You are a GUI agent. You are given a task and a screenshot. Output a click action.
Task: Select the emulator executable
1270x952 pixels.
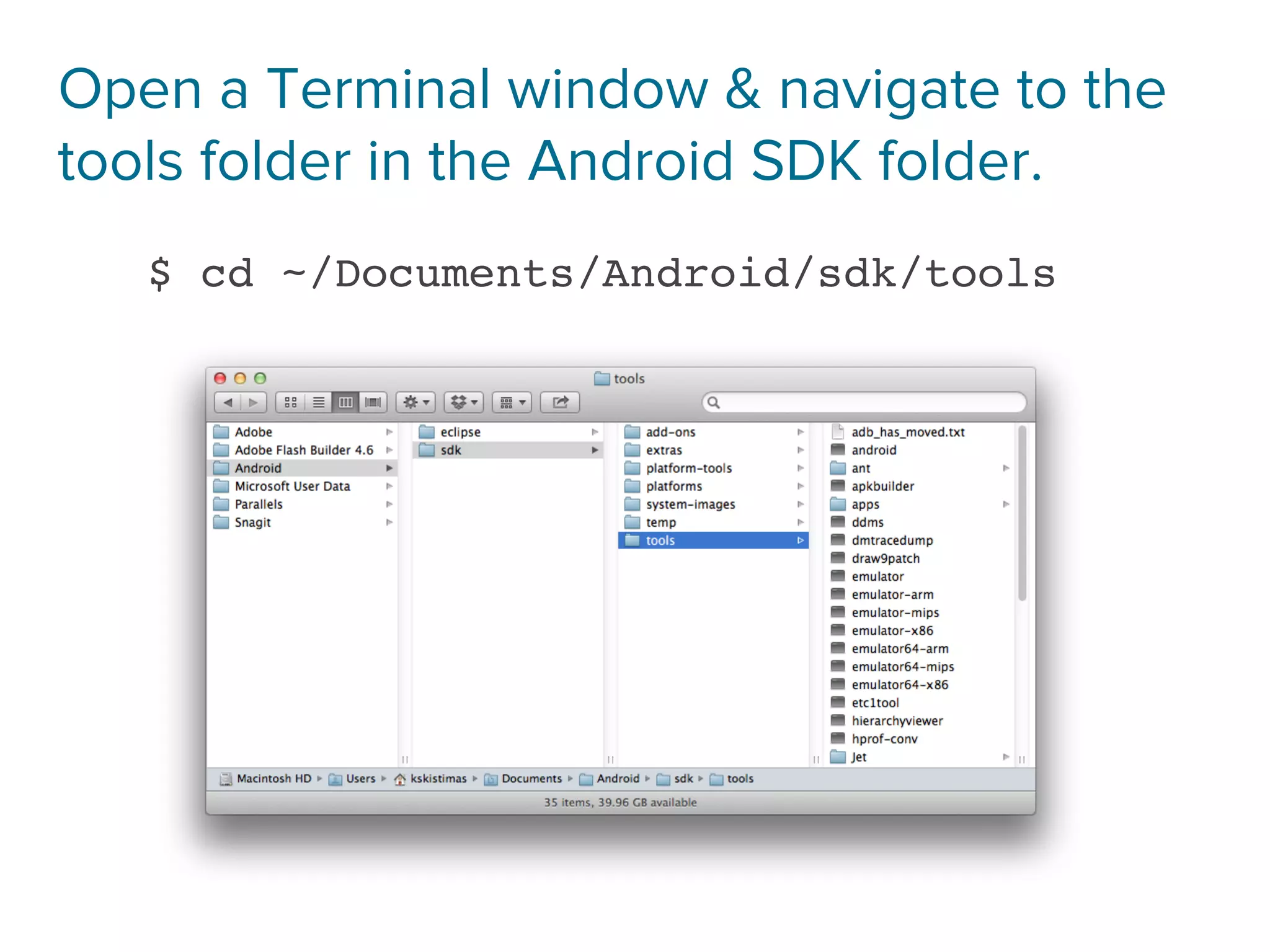920,576
